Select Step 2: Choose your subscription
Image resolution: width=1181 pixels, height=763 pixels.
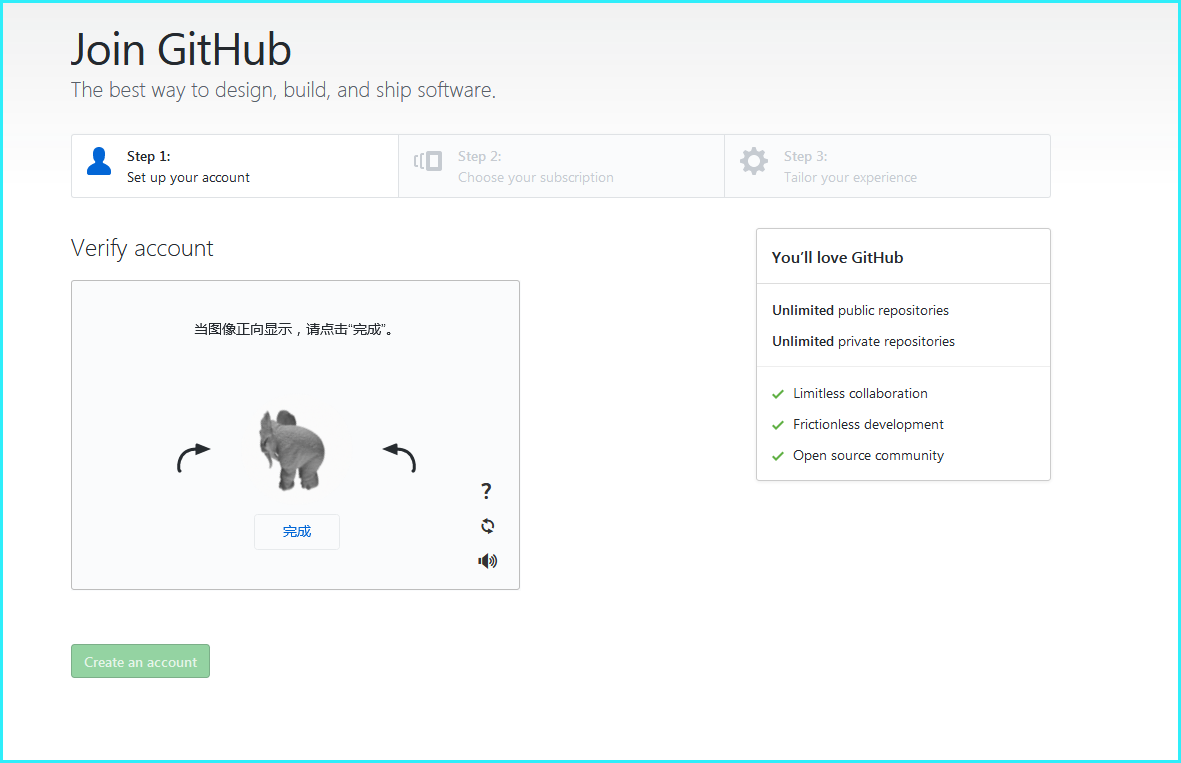[561, 166]
